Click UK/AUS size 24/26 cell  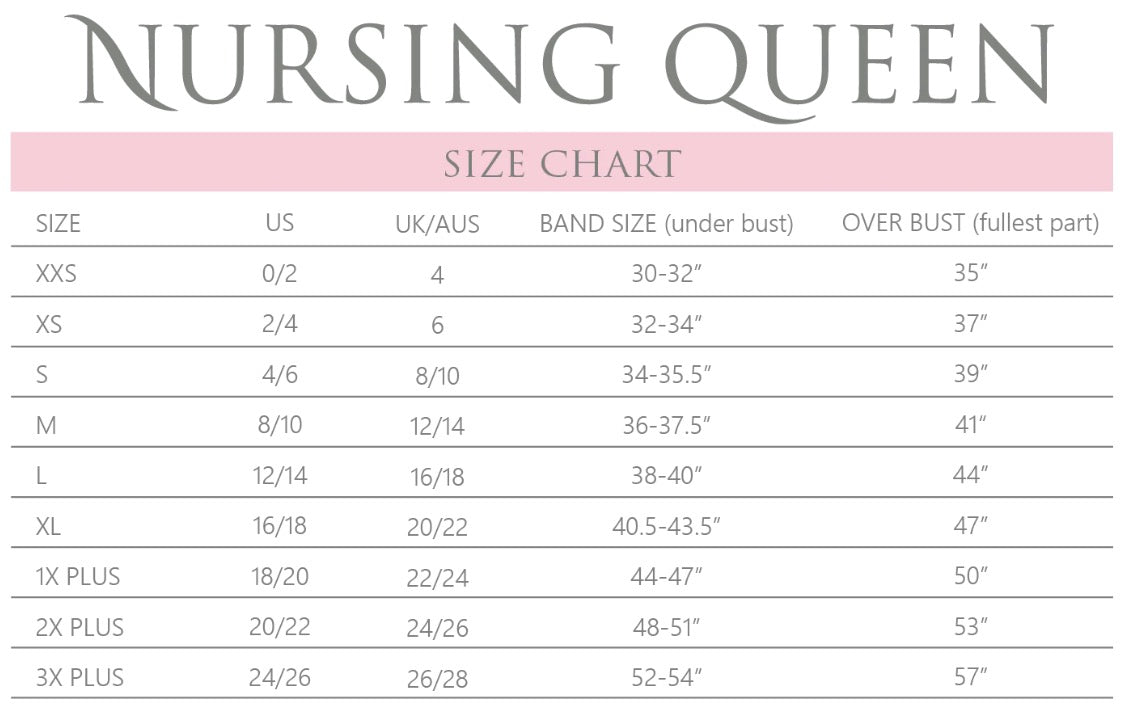coord(437,628)
